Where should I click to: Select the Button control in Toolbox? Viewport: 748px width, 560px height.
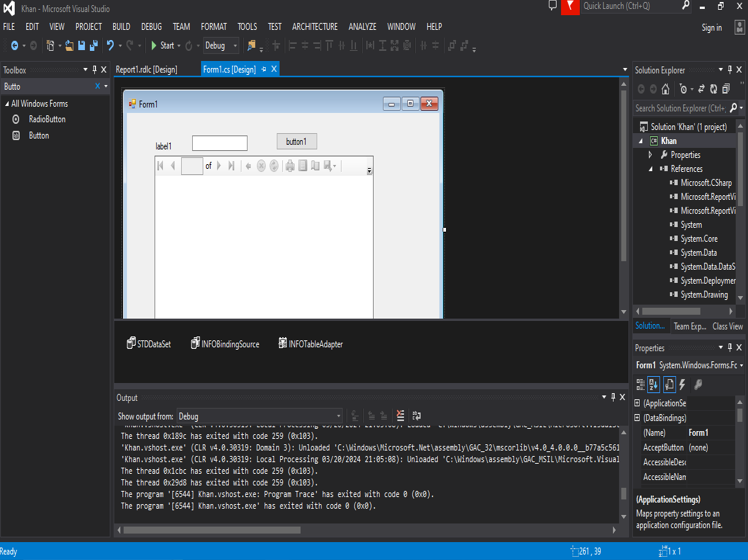coord(39,135)
